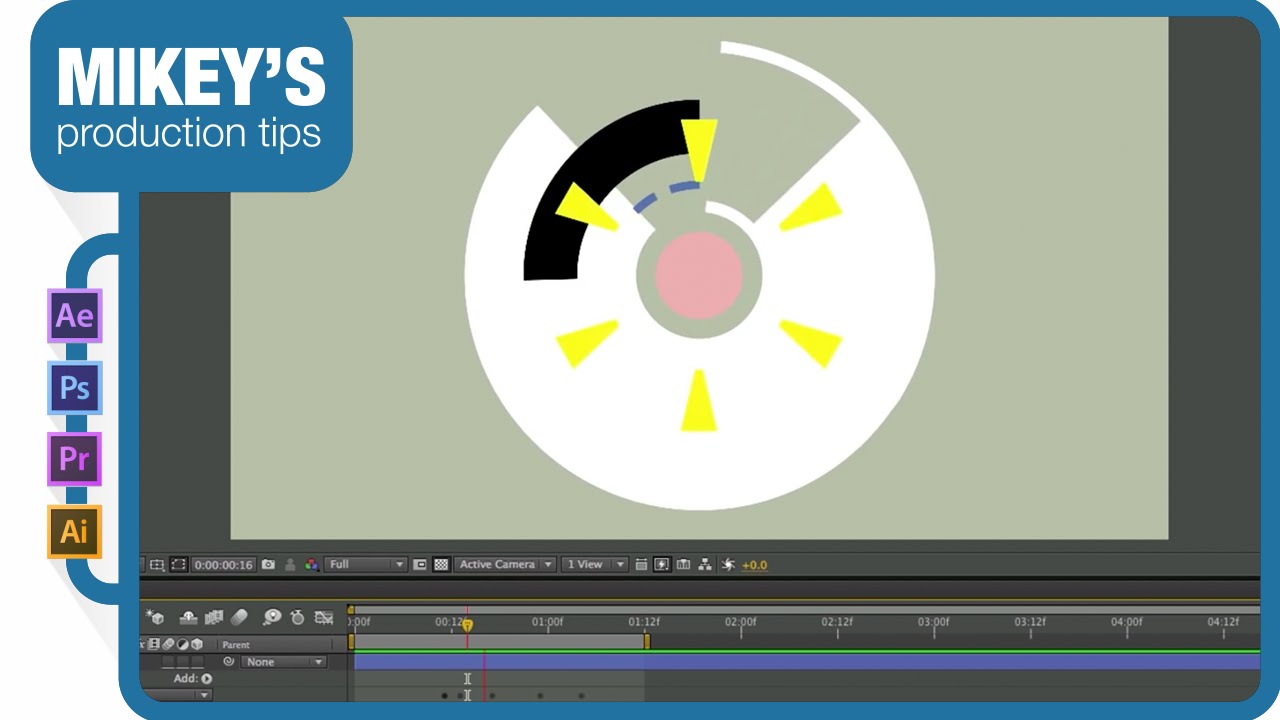Click the 02:12f mark on the time ruler

tap(837, 622)
